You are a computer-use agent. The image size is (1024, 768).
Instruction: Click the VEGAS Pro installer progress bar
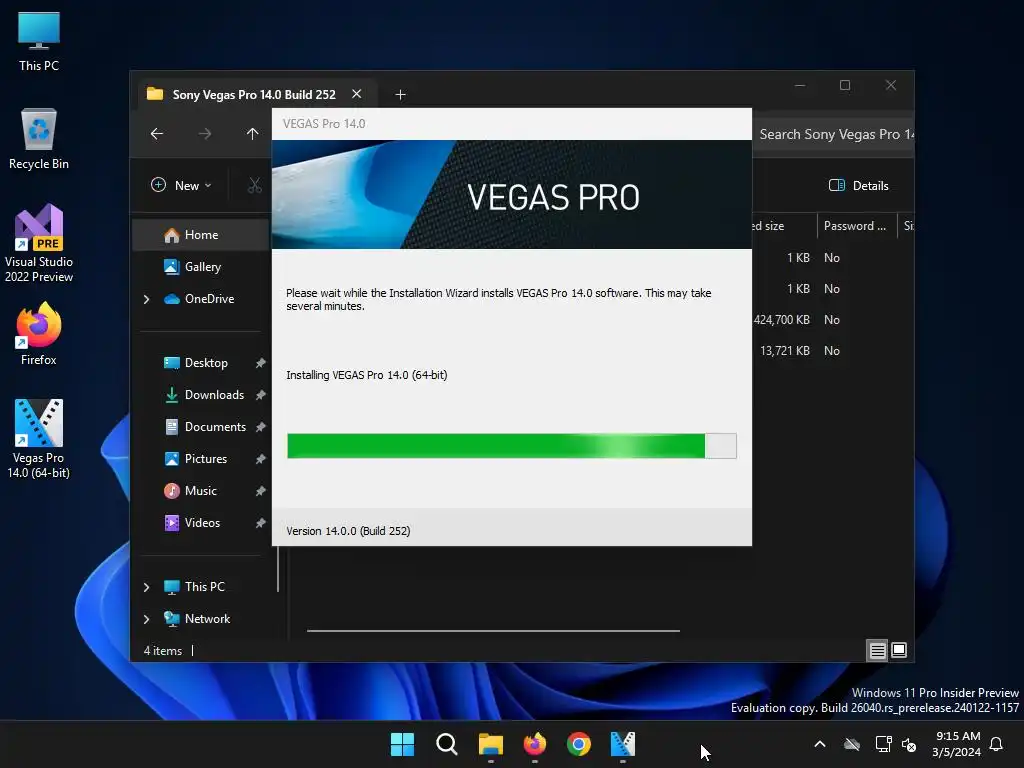(x=512, y=446)
